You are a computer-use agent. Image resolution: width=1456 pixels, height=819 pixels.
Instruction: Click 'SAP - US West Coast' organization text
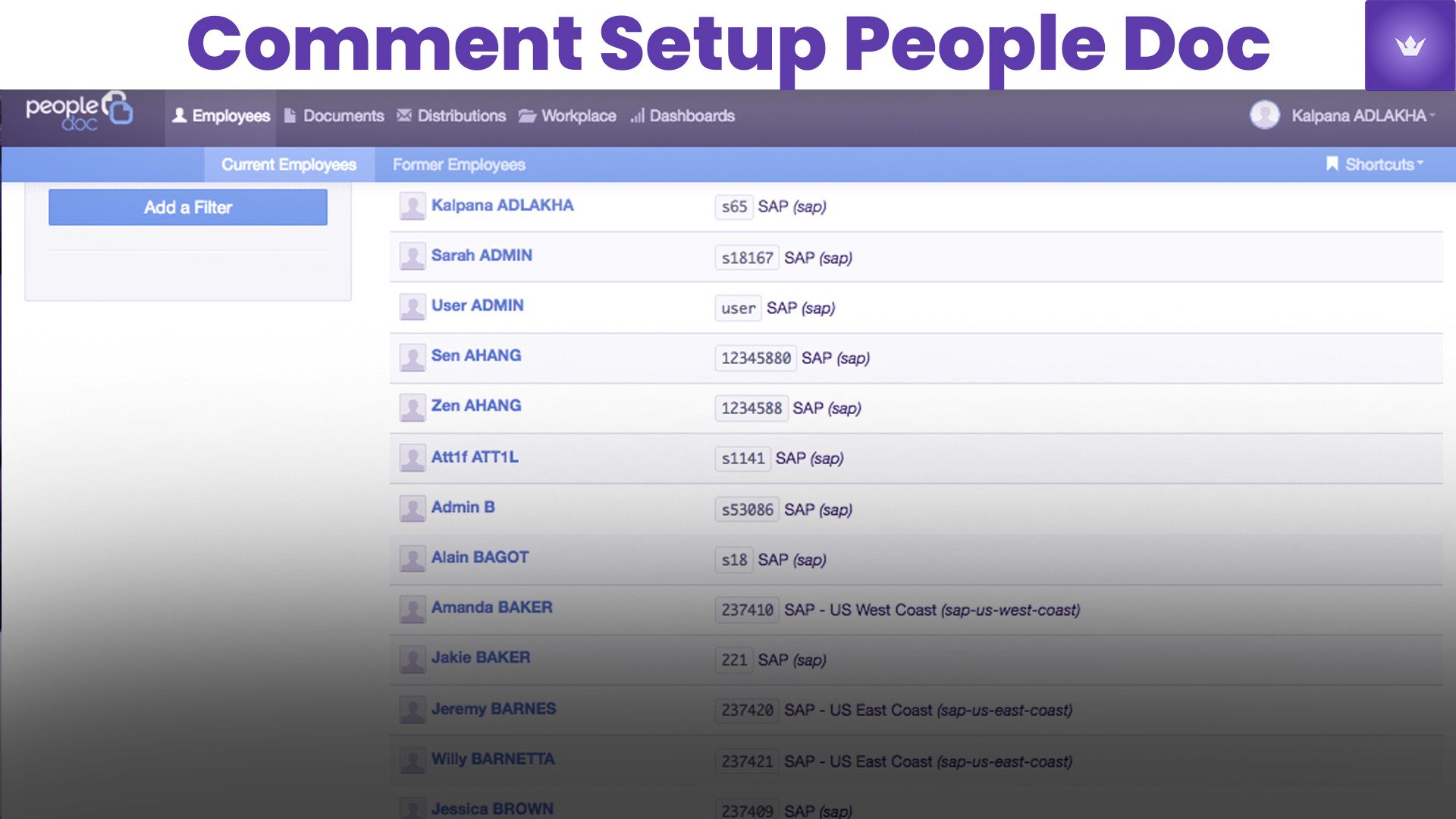point(860,610)
